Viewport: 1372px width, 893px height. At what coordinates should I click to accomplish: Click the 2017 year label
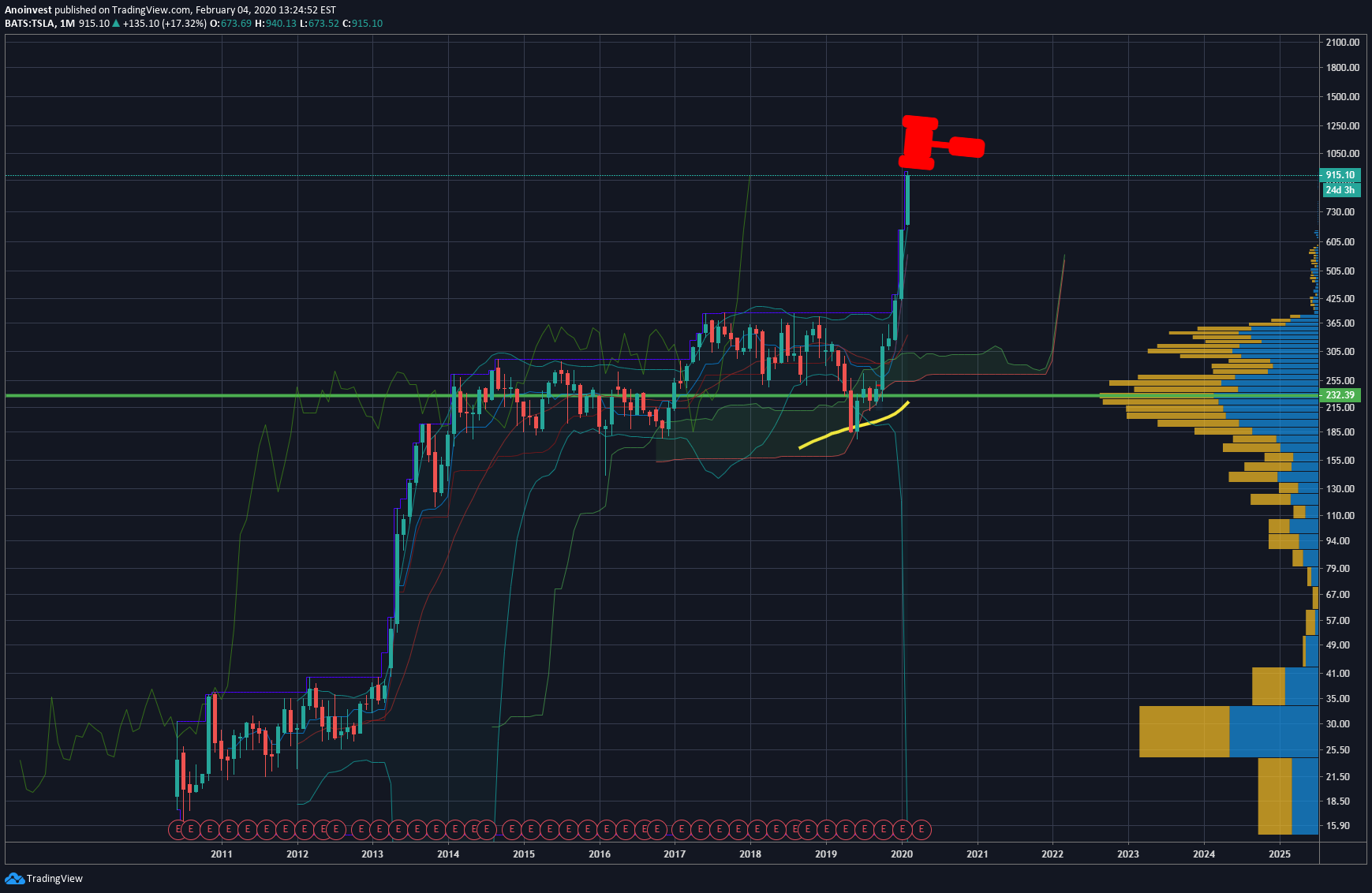(x=675, y=854)
